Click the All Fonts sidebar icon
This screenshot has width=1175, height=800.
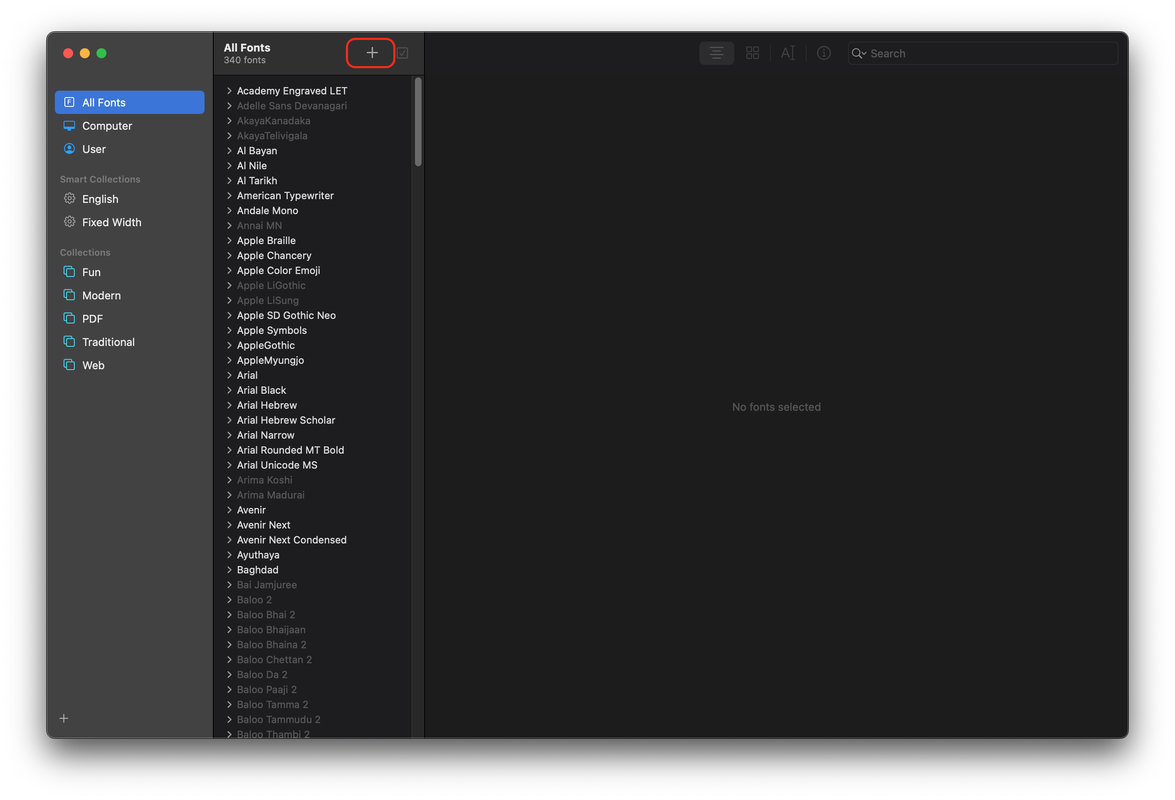[x=69, y=102]
